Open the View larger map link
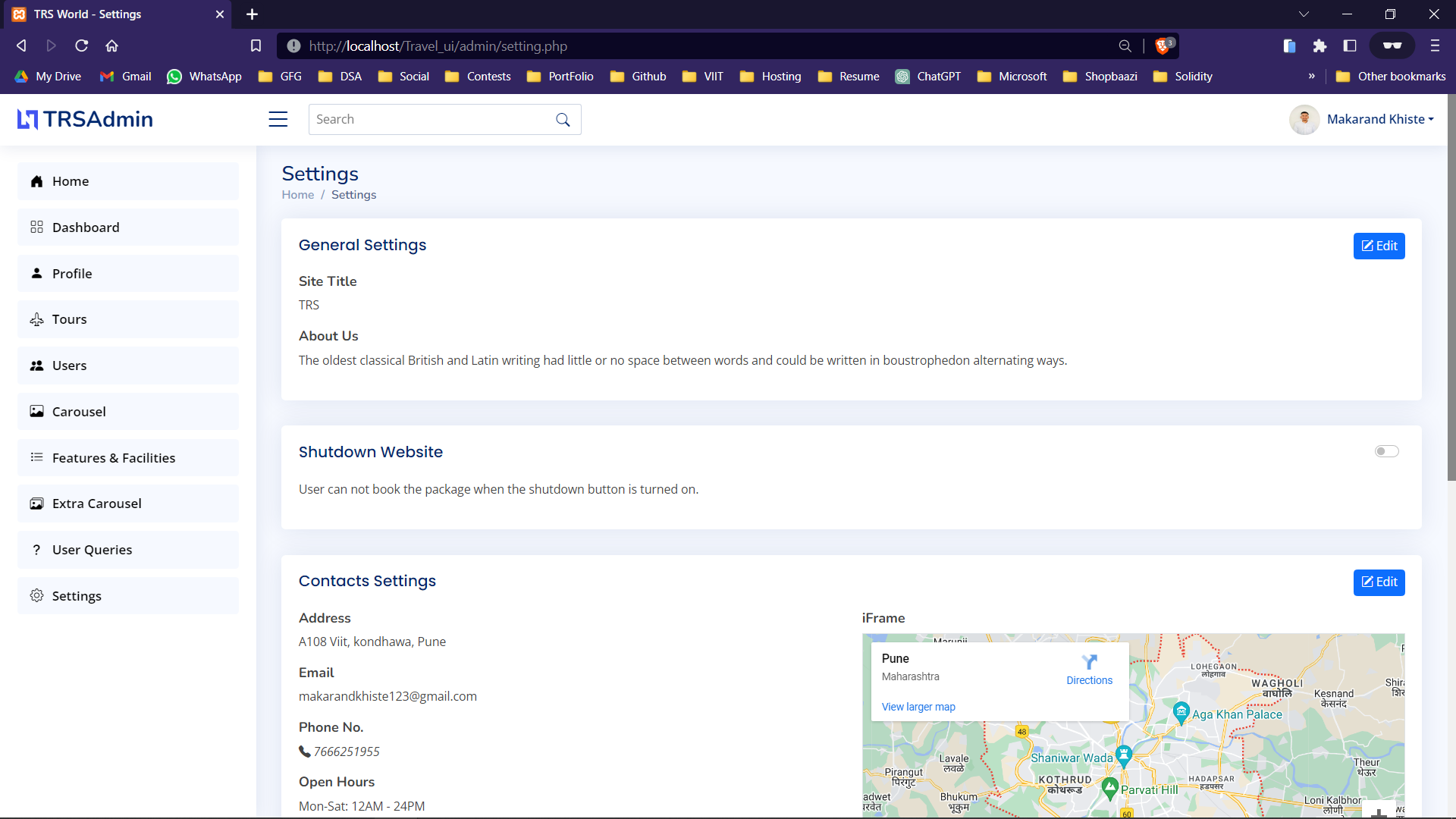Viewport: 1456px width, 819px height. tap(918, 707)
